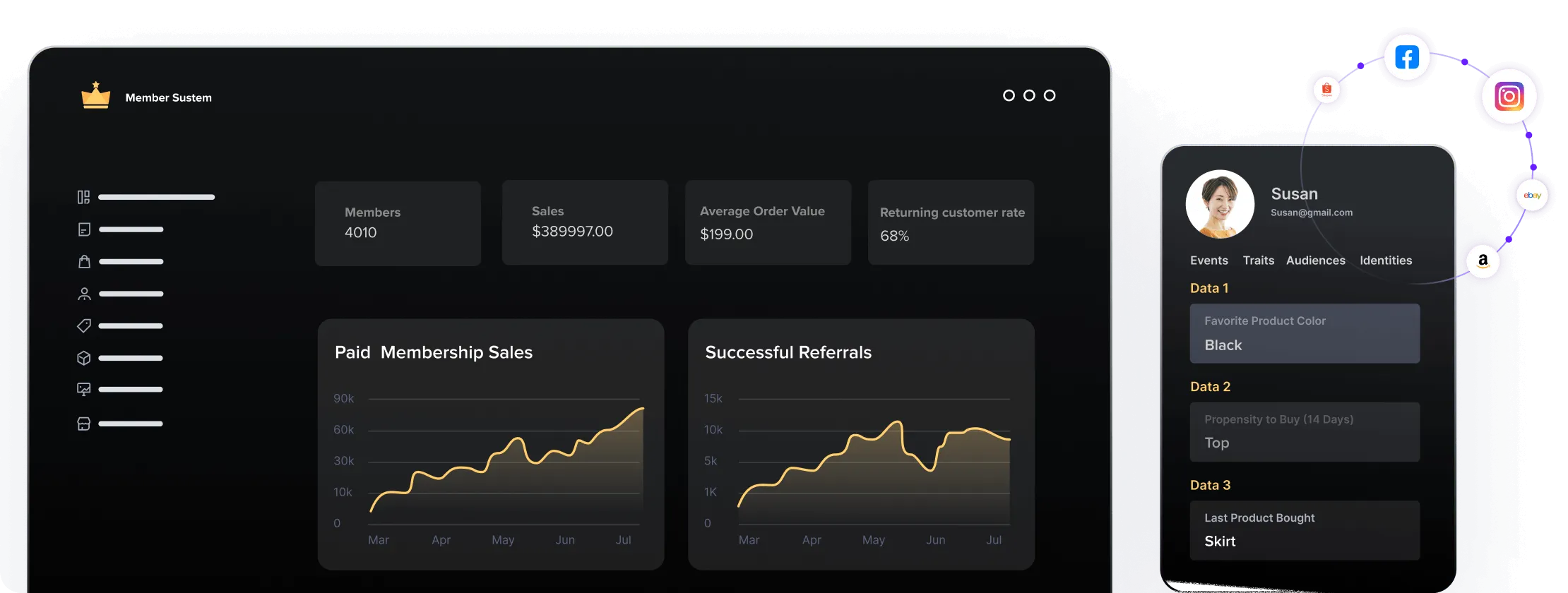Viewport: 1568px width, 593px height.
Task: Click the 68% returning rate value
Action: point(894,236)
